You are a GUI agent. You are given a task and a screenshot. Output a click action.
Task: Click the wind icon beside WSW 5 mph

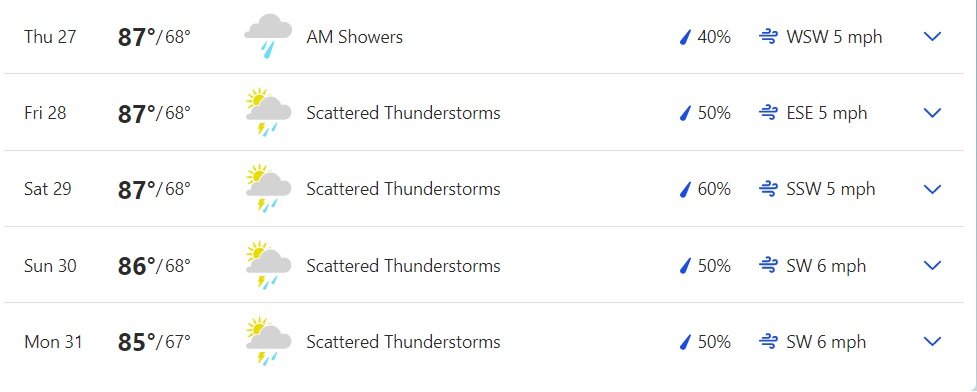768,37
